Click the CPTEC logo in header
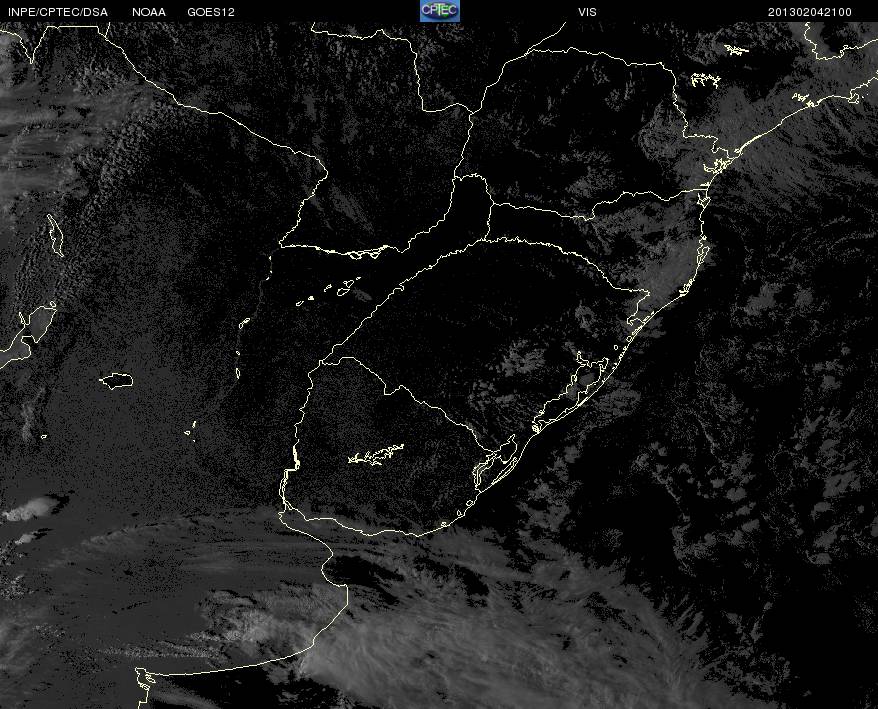 [440, 11]
